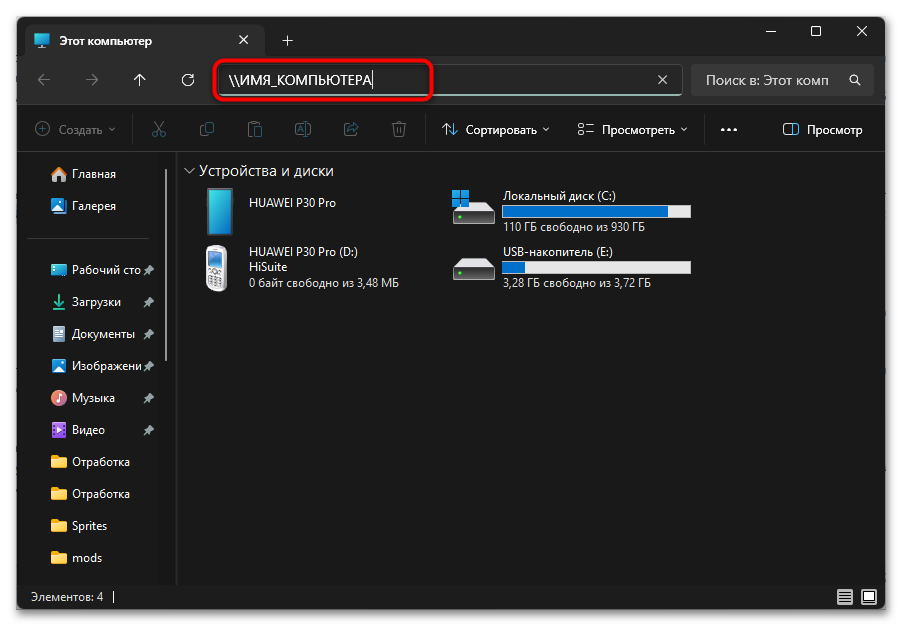Viewport: 902px width, 626px height.
Task: Click the Copy toolbar icon
Action: click(207, 129)
